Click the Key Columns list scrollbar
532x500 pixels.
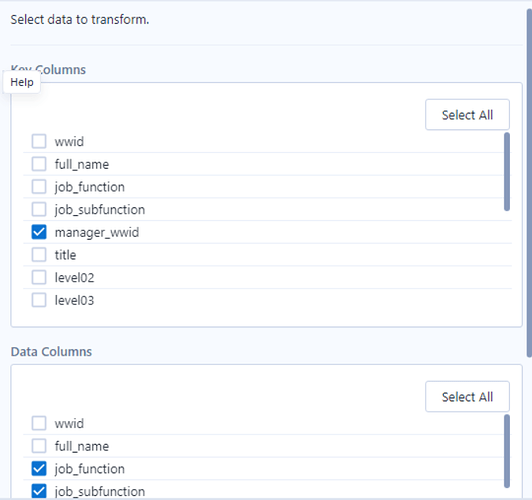507,172
